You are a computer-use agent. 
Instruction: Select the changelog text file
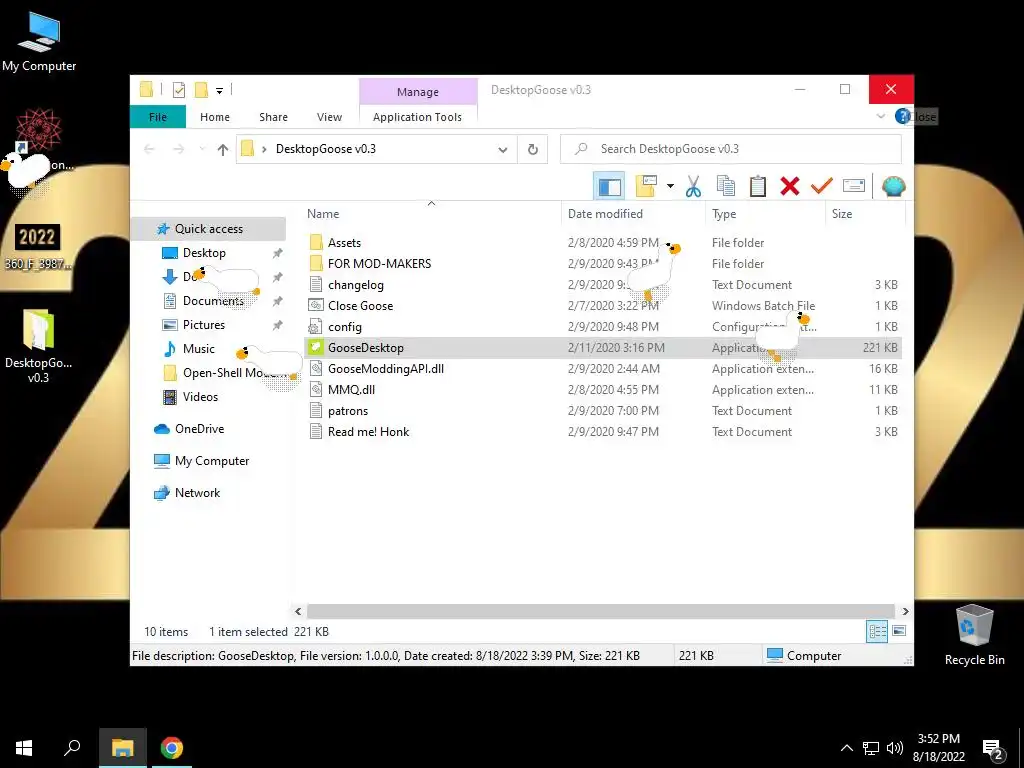coord(356,285)
